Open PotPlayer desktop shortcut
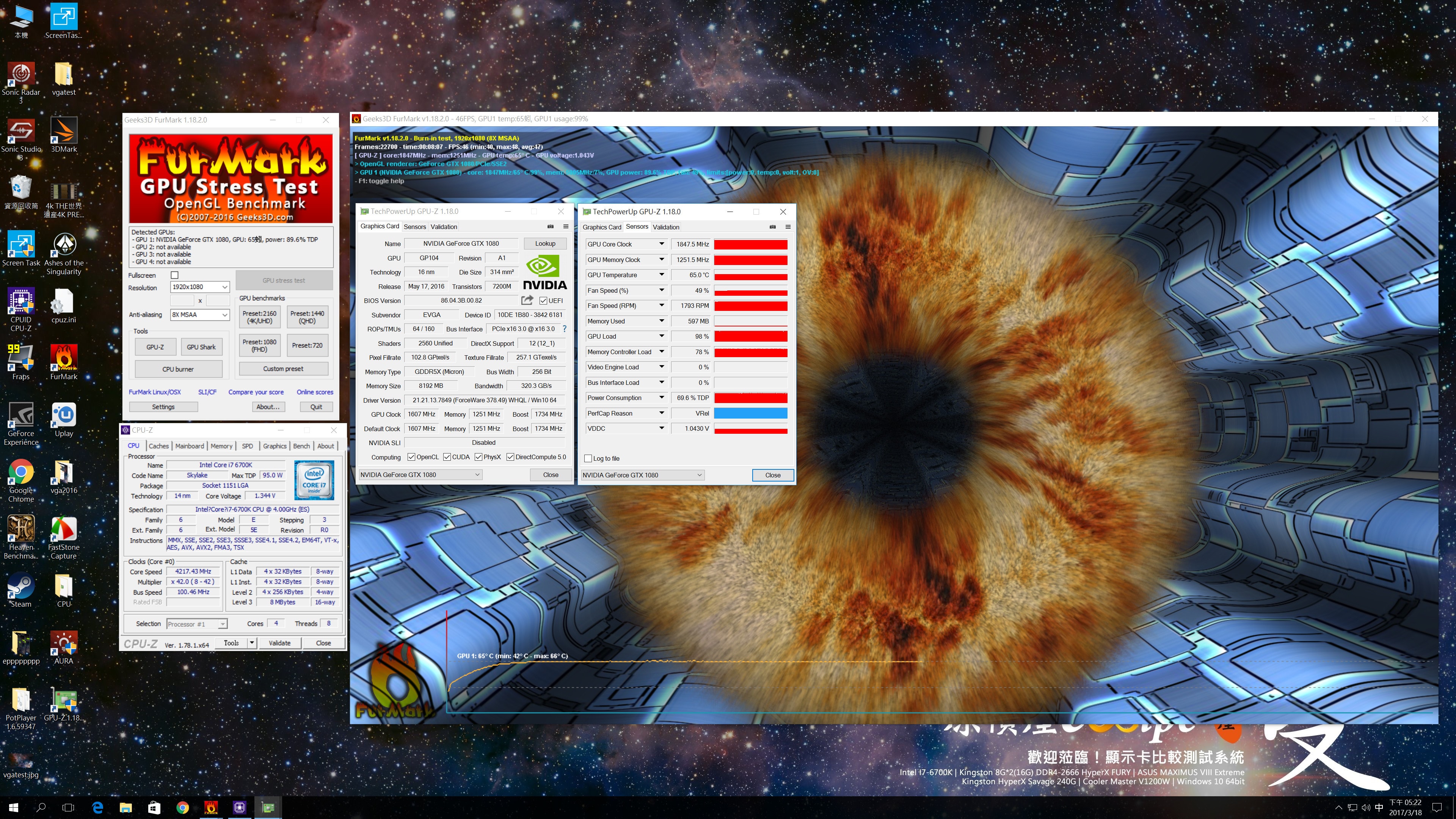This screenshot has width=1456, height=819. [x=21, y=709]
